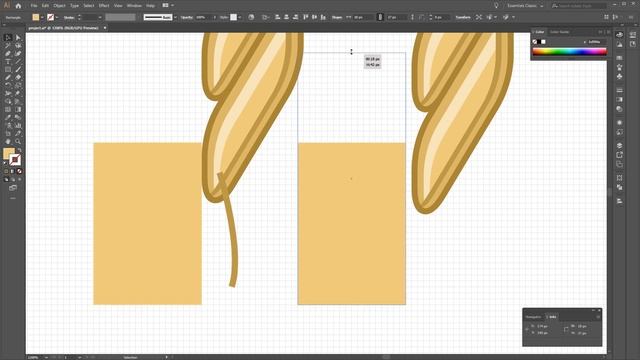Click shape width input field
Viewport: 640px width, 360px height.
(363, 17)
